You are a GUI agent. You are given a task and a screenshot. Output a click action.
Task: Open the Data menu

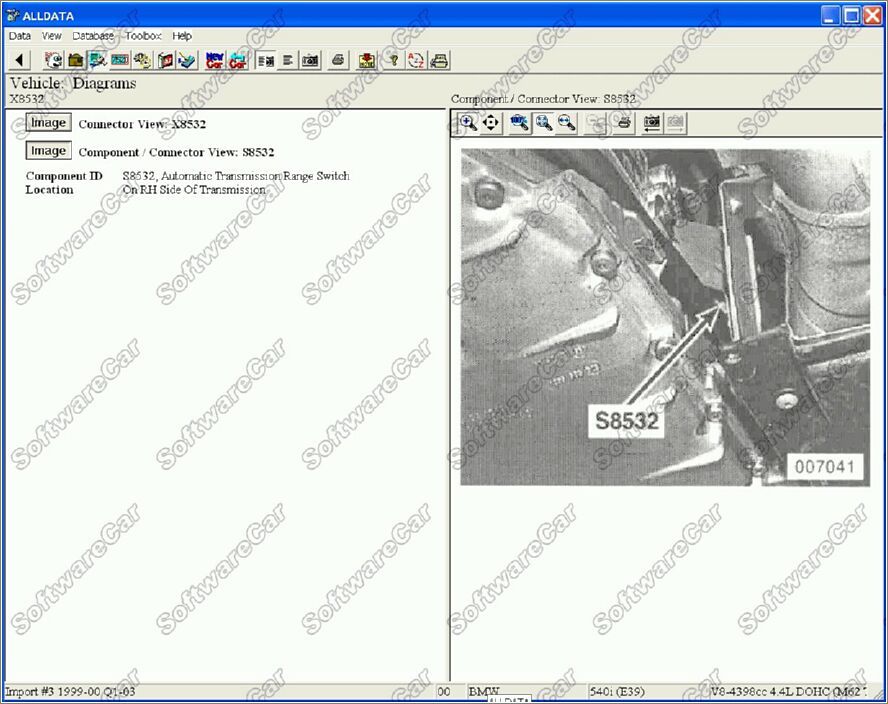20,36
